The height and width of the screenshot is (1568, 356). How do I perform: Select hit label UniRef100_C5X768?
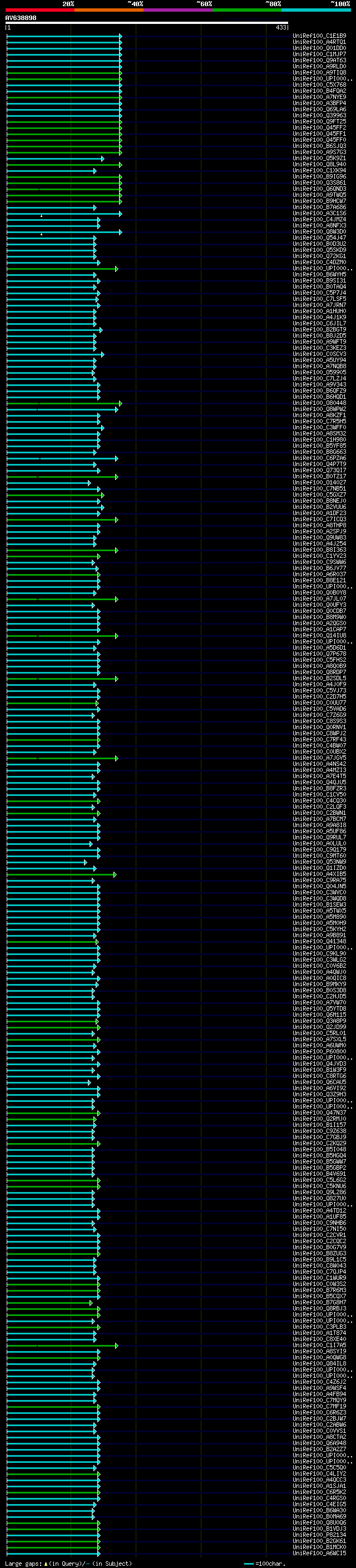click(319, 85)
